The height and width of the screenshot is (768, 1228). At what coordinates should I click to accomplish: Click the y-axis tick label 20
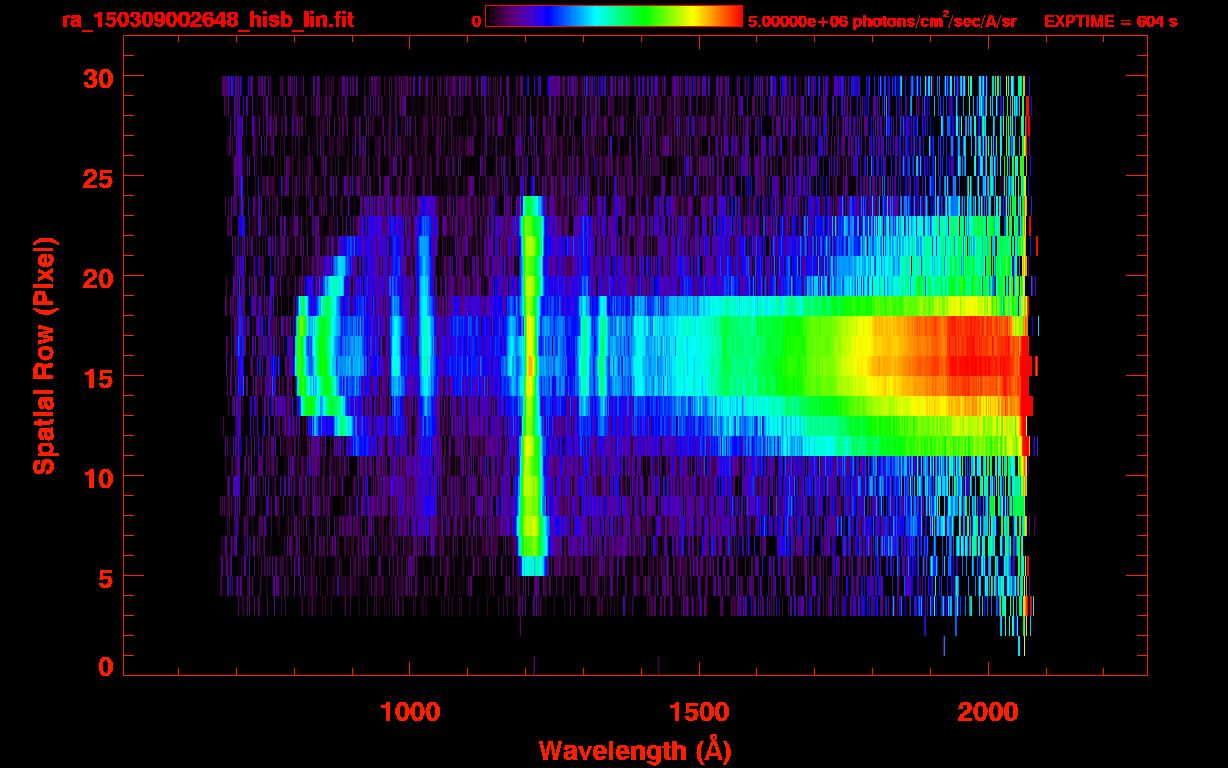click(x=96, y=277)
